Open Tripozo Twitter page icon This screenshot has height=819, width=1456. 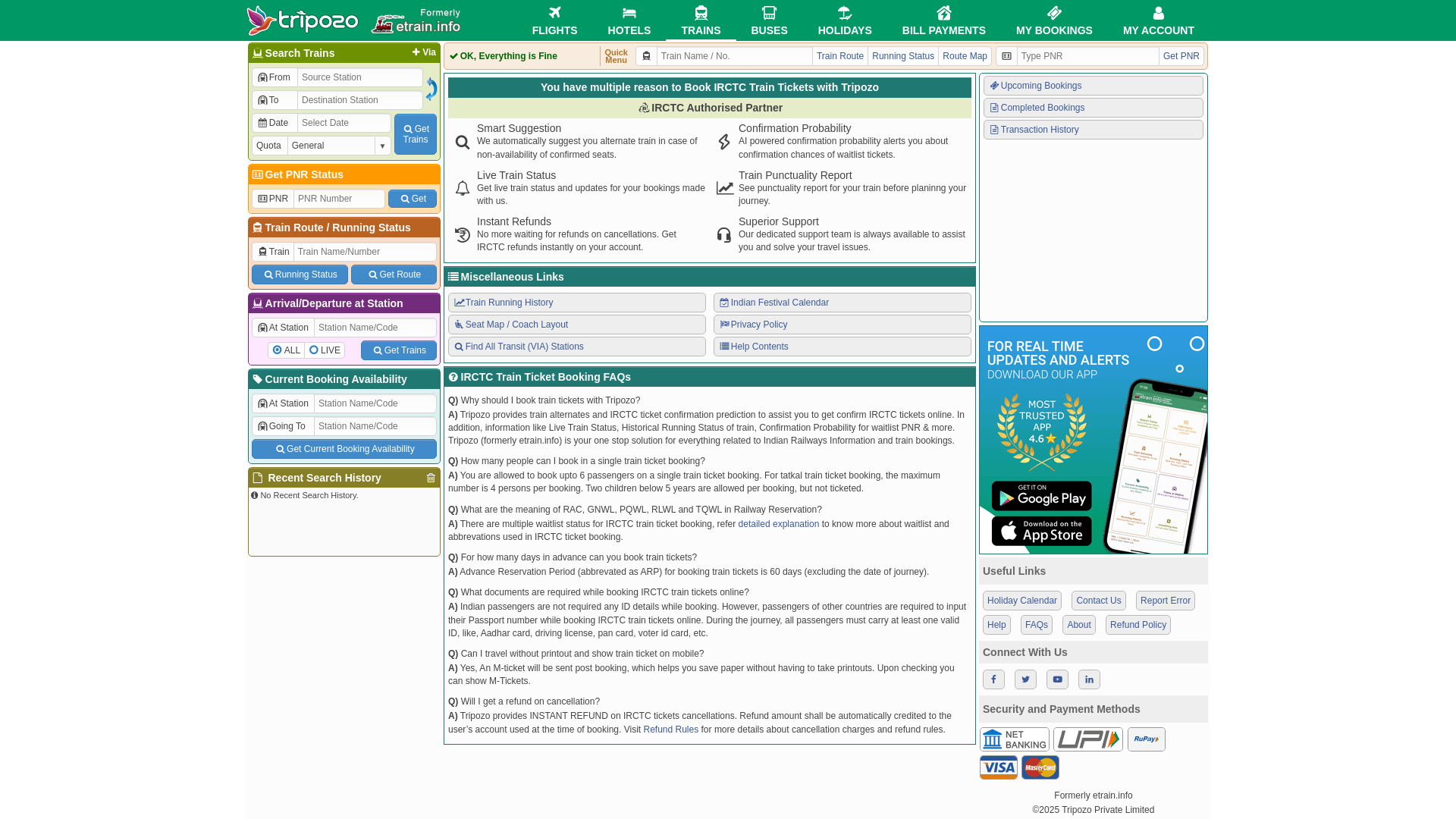pyautogui.click(x=1025, y=679)
